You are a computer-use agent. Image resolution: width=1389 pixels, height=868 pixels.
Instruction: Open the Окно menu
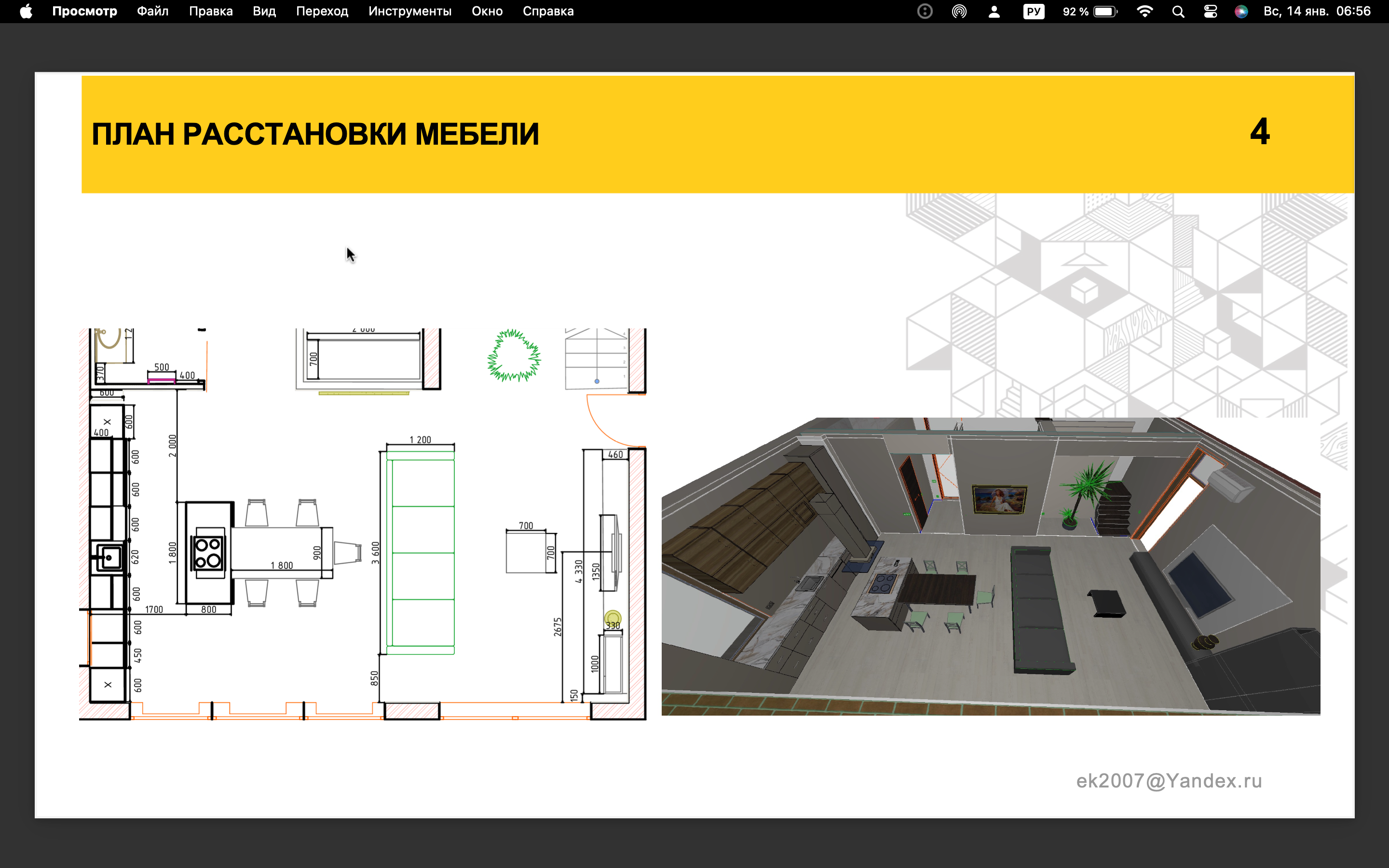pyautogui.click(x=487, y=12)
